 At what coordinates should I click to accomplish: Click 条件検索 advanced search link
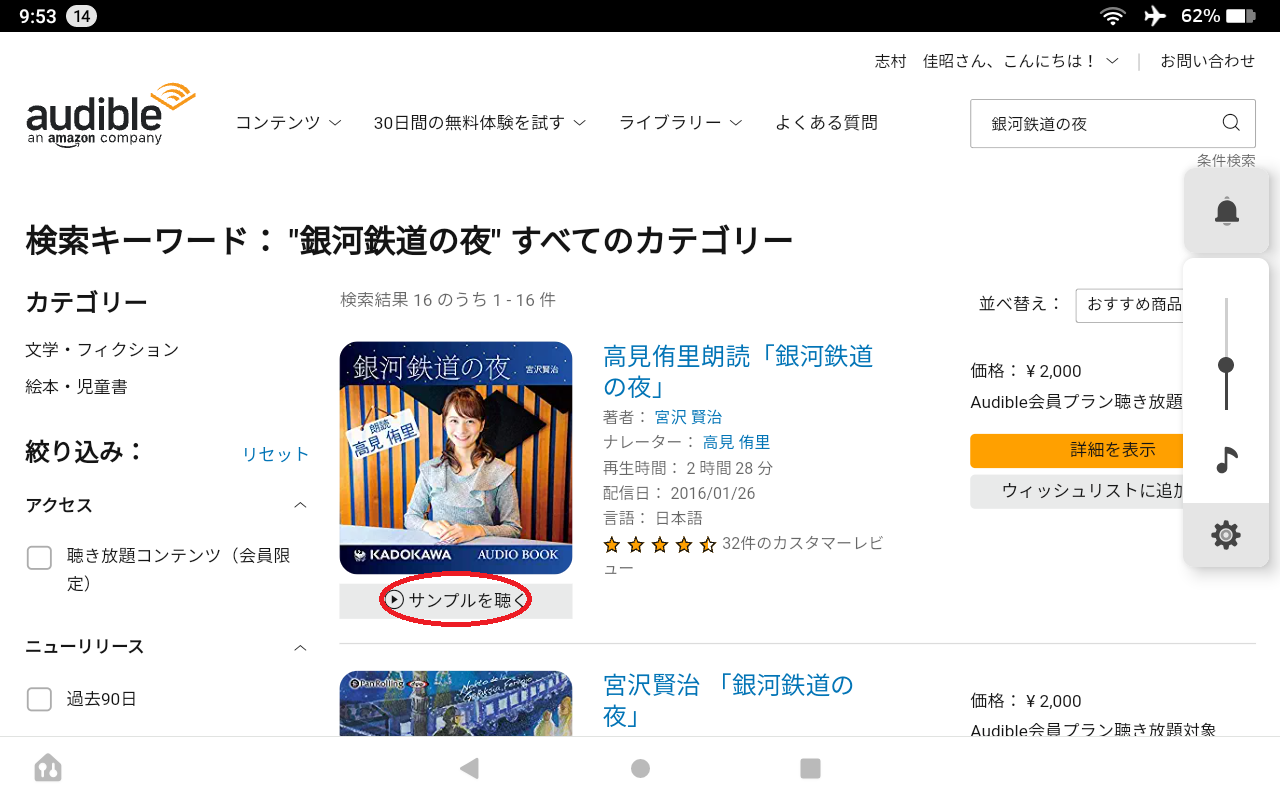pyautogui.click(x=1226, y=160)
